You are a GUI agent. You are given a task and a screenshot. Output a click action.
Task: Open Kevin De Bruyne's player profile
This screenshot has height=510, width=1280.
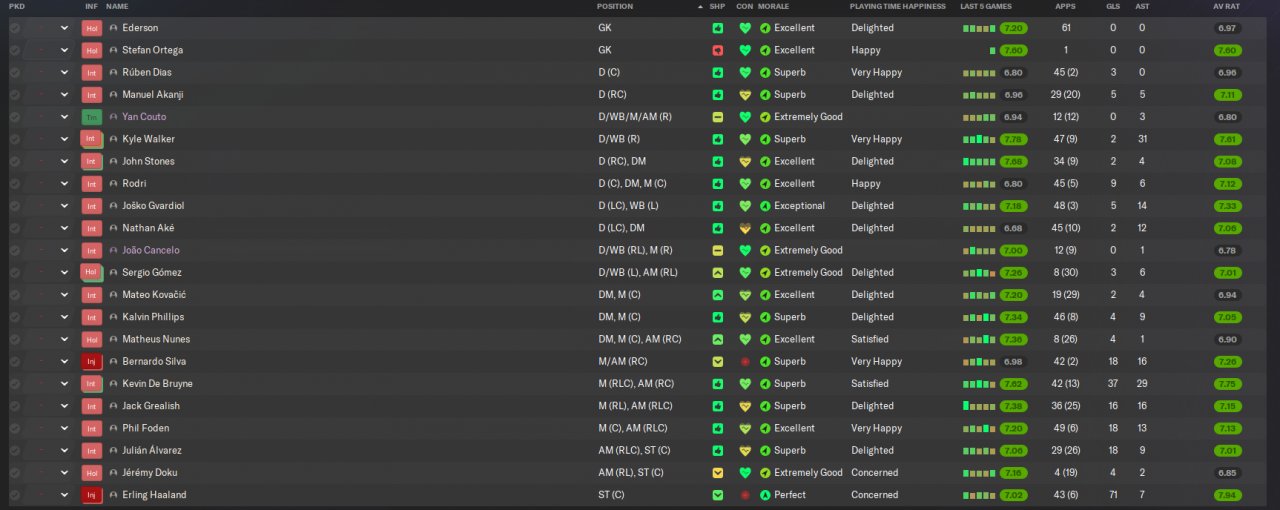(158, 384)
